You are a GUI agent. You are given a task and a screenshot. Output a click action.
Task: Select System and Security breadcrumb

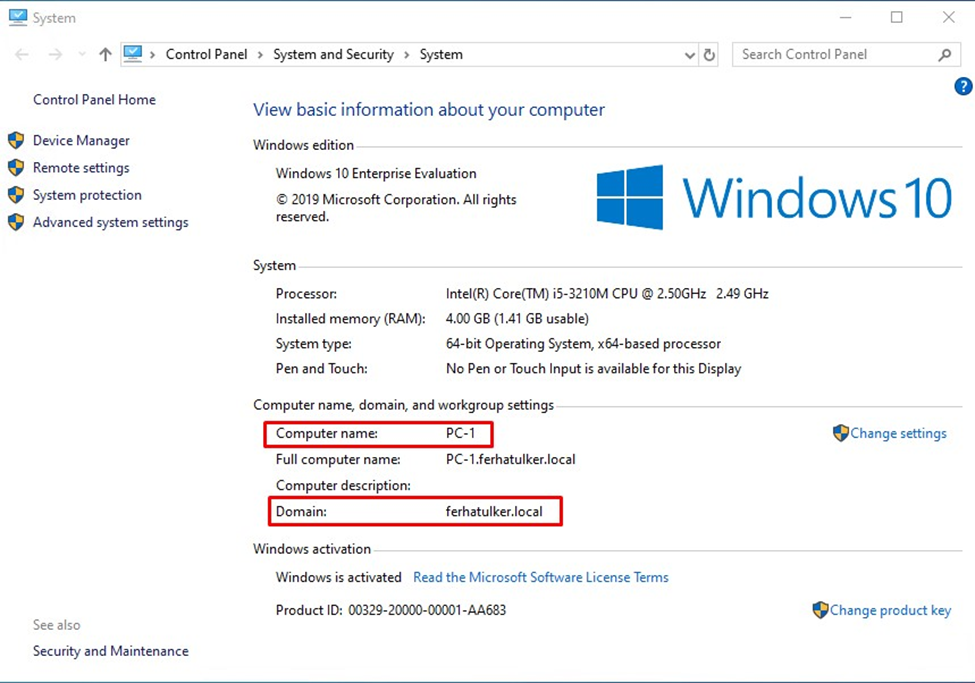point(333,55)
